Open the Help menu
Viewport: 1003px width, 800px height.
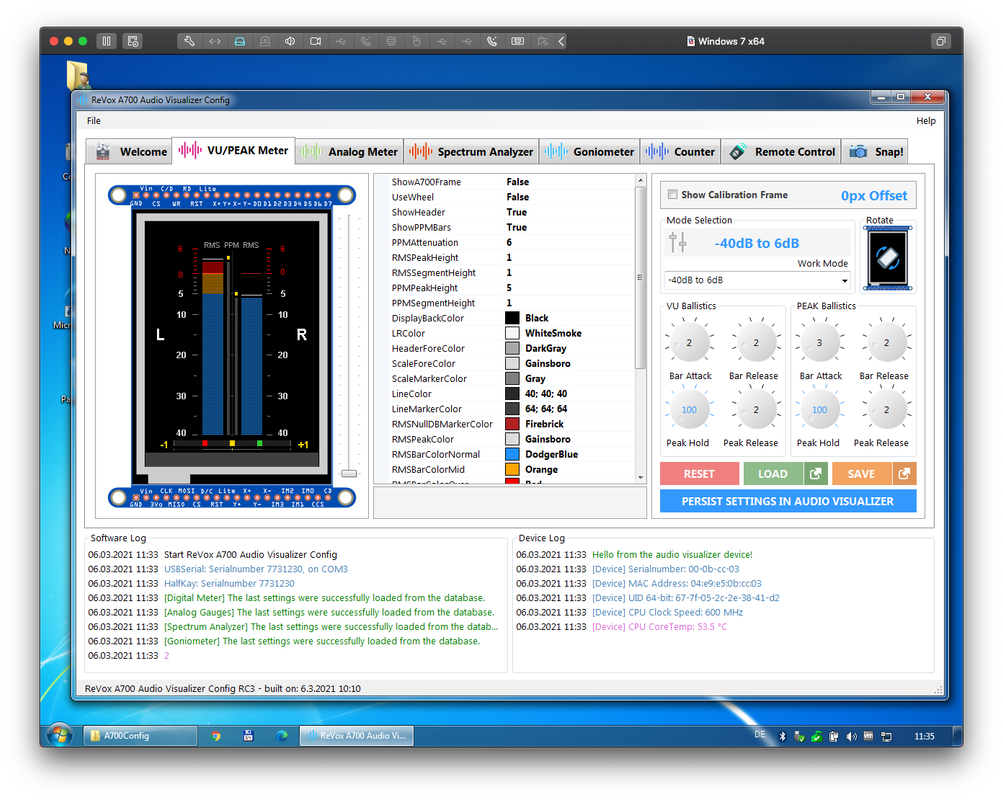[x=925, y=121]
